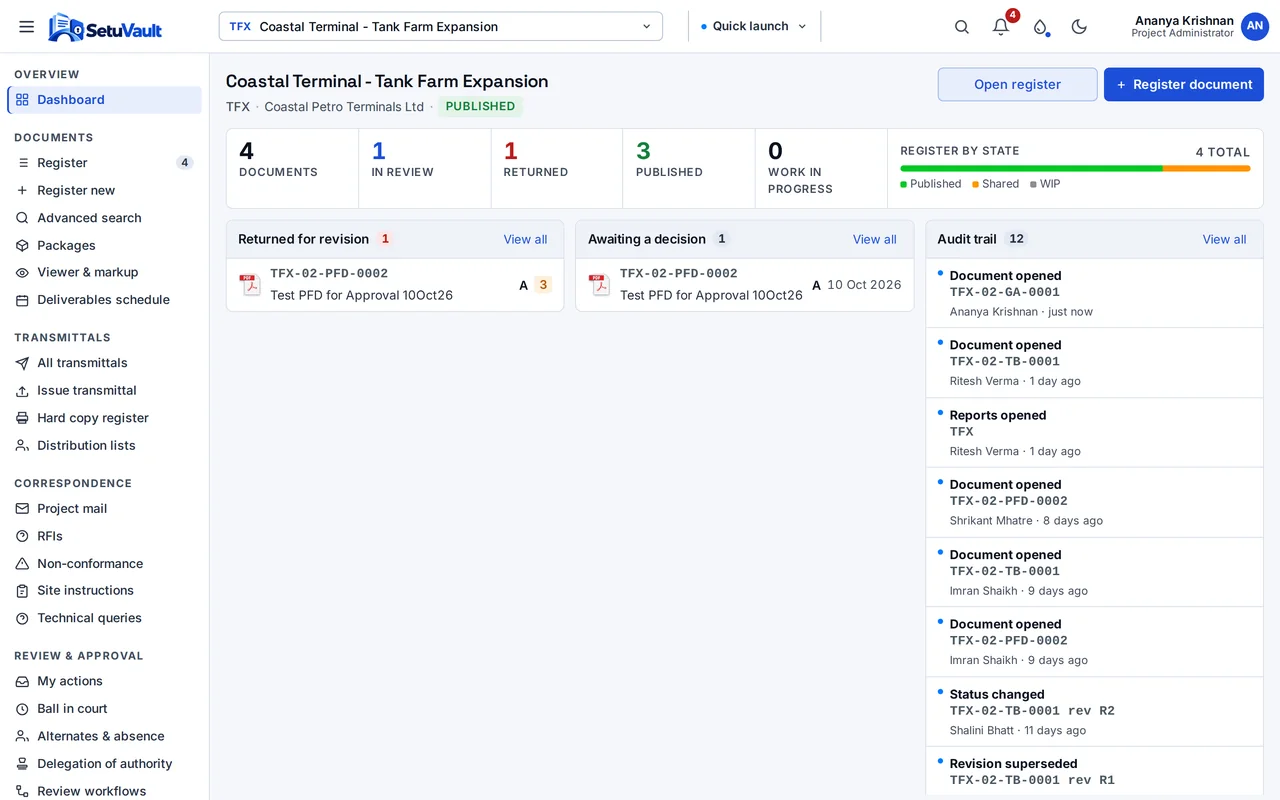The image size is (1280, 800).
Task: Click the Deliverables schedule calendar icon
Action: coord(22,300)
